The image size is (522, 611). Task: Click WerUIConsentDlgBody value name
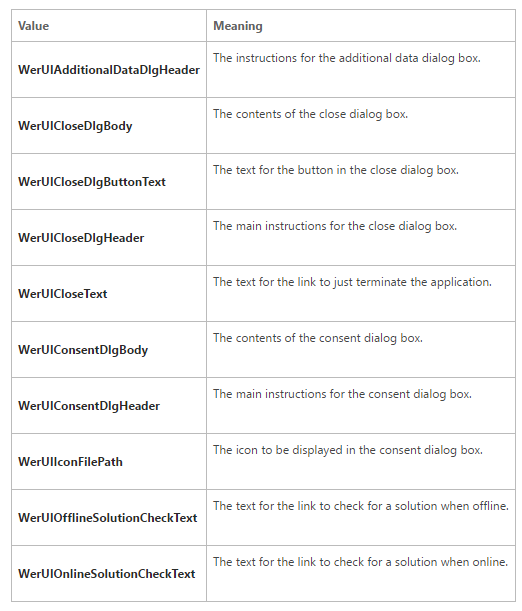(x=83, y=350)
